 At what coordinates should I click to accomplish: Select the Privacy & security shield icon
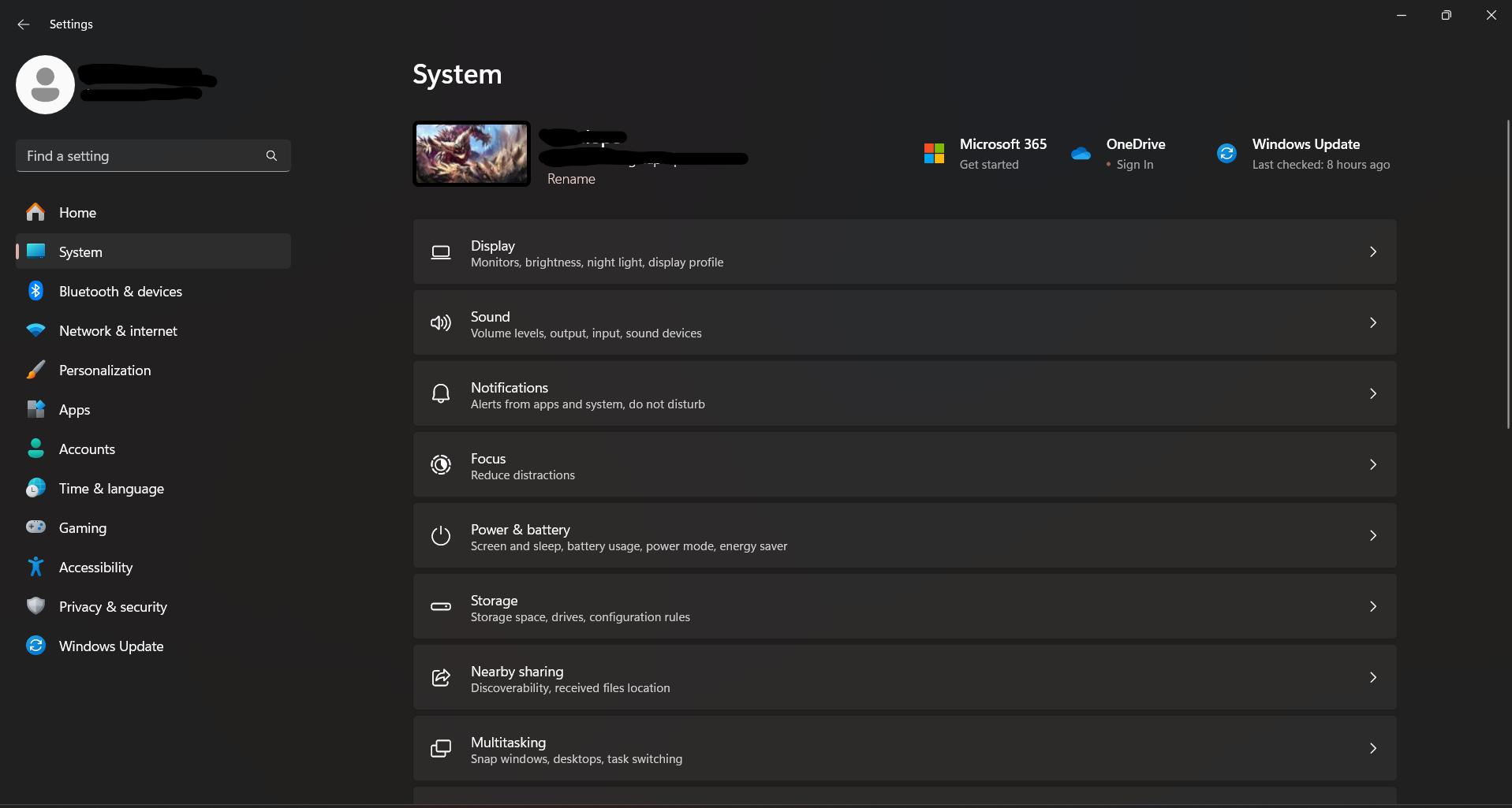click(35, 606)
